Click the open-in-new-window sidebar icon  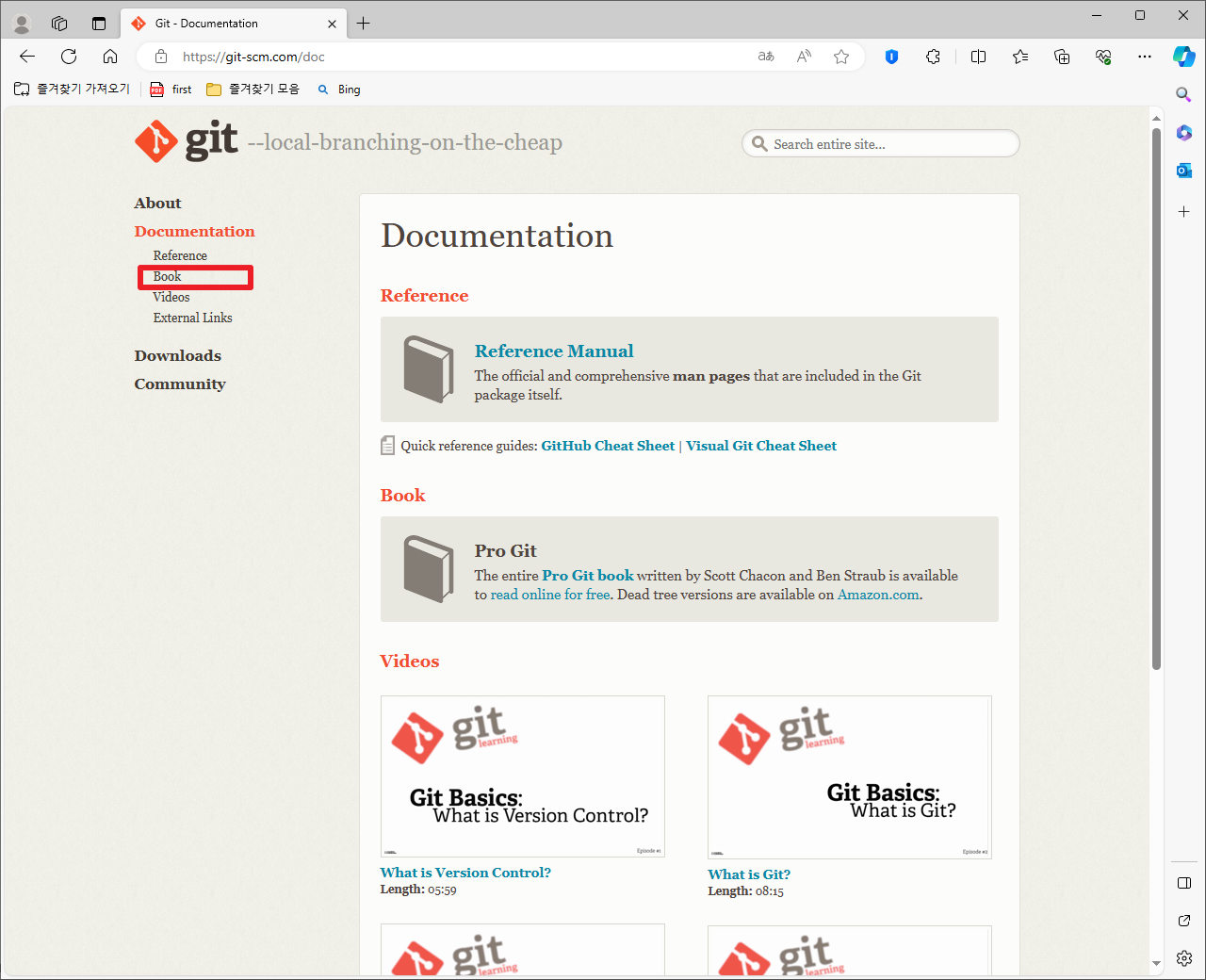(x=1184, y=921)
